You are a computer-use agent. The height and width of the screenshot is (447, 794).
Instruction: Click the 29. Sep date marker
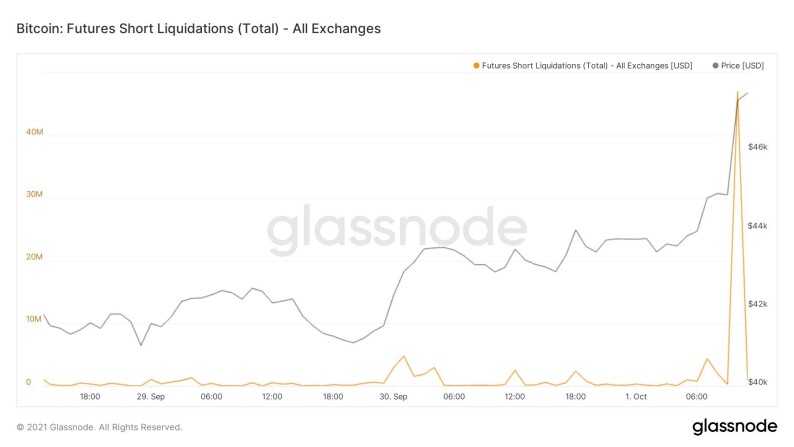pyautogui.click(x=150, y=396)
